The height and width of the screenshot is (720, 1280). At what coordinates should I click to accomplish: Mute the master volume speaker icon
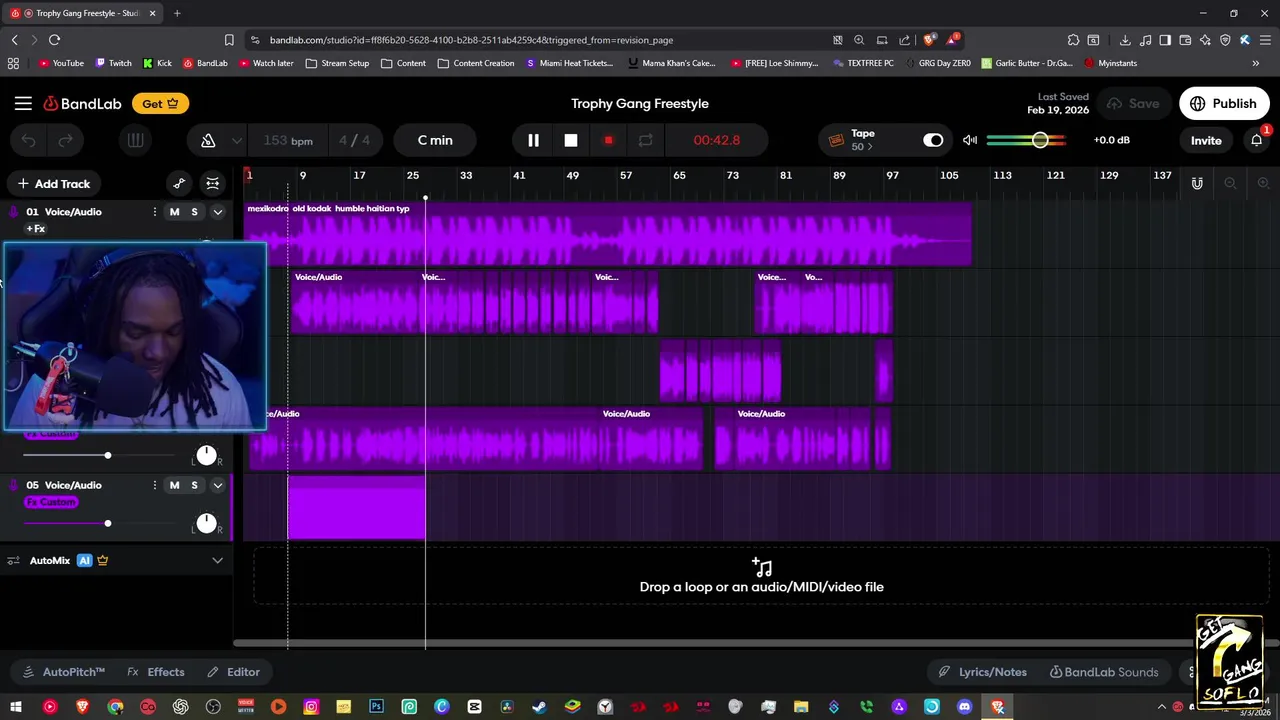(970, 140)
